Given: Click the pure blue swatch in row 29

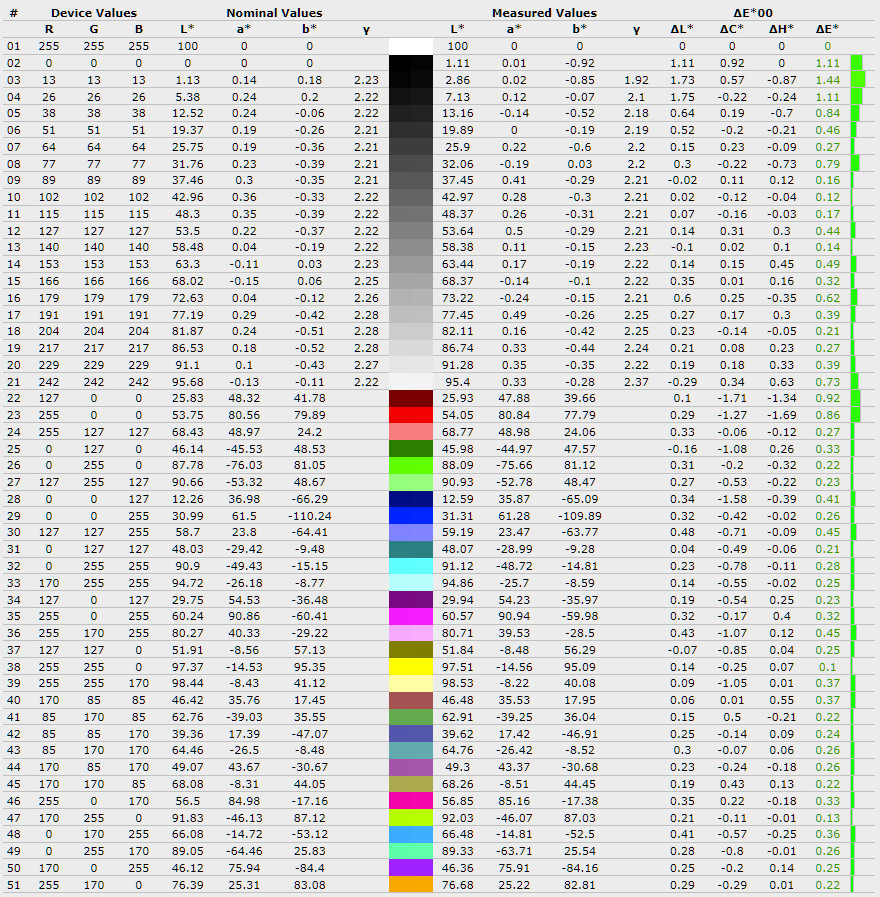Looking at the screenshot, I should click(410, 515).
